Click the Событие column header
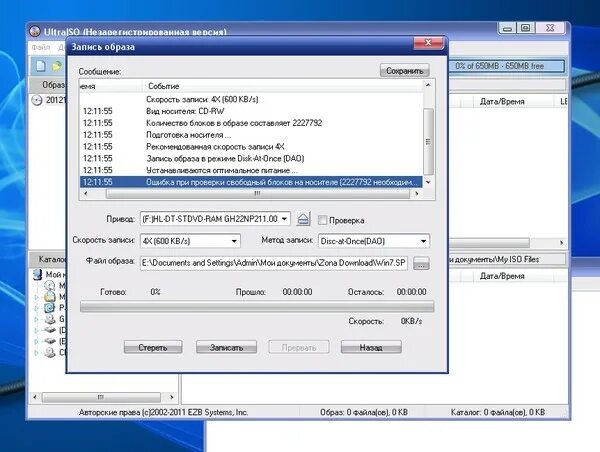The height and width of the screenshot is (452, 600). (x=282, y=86)
